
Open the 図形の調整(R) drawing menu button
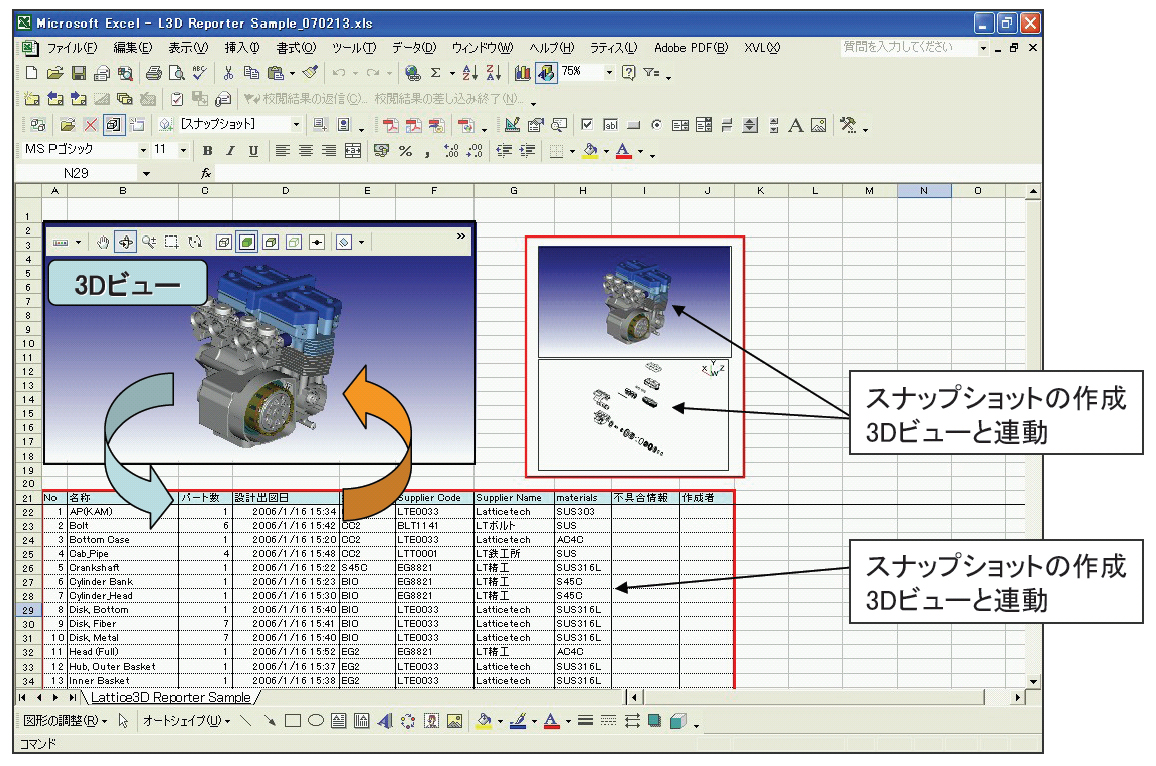[65, 721]
